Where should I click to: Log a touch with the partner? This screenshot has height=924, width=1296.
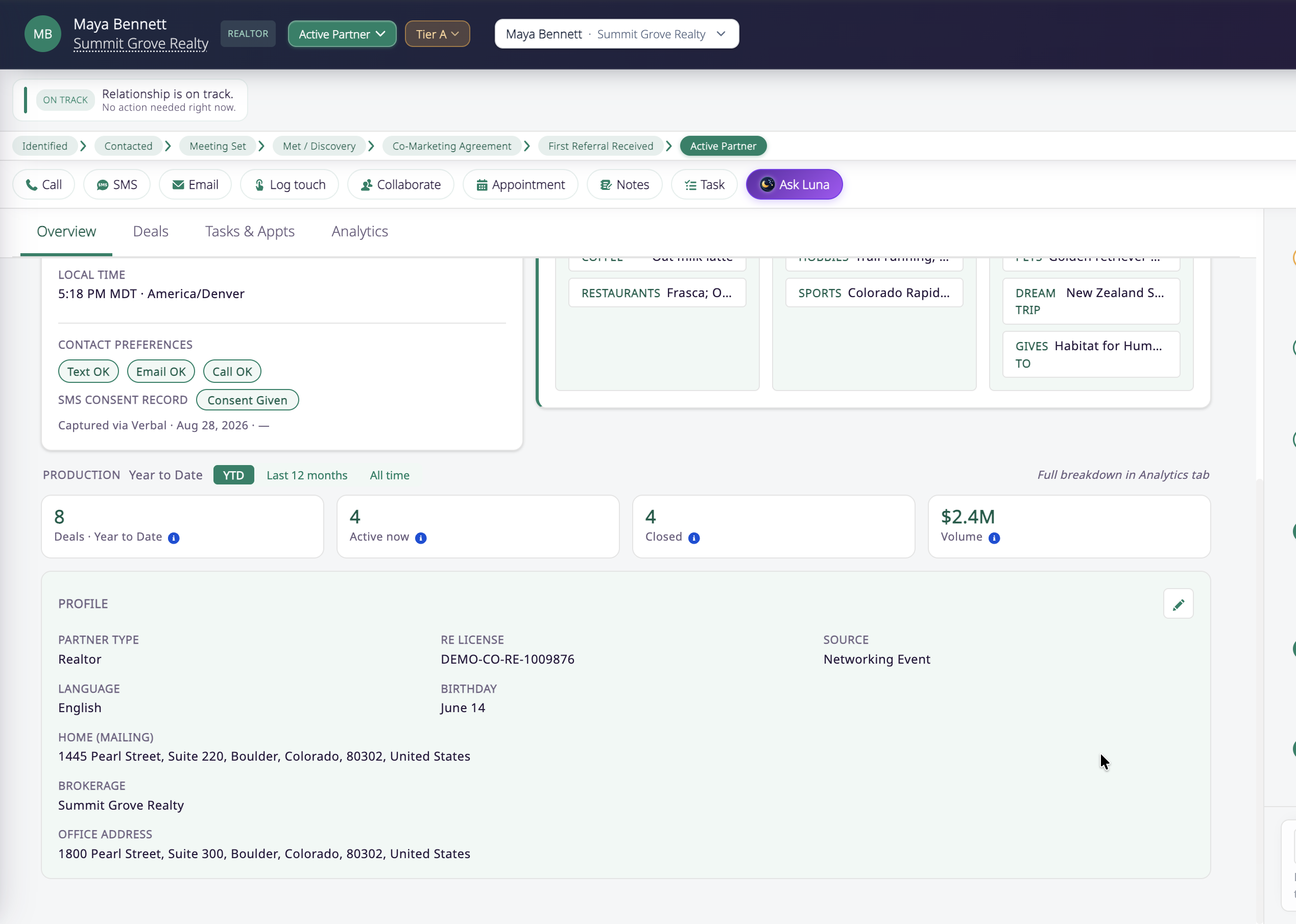pyautogui.click(x=289, y=184)
